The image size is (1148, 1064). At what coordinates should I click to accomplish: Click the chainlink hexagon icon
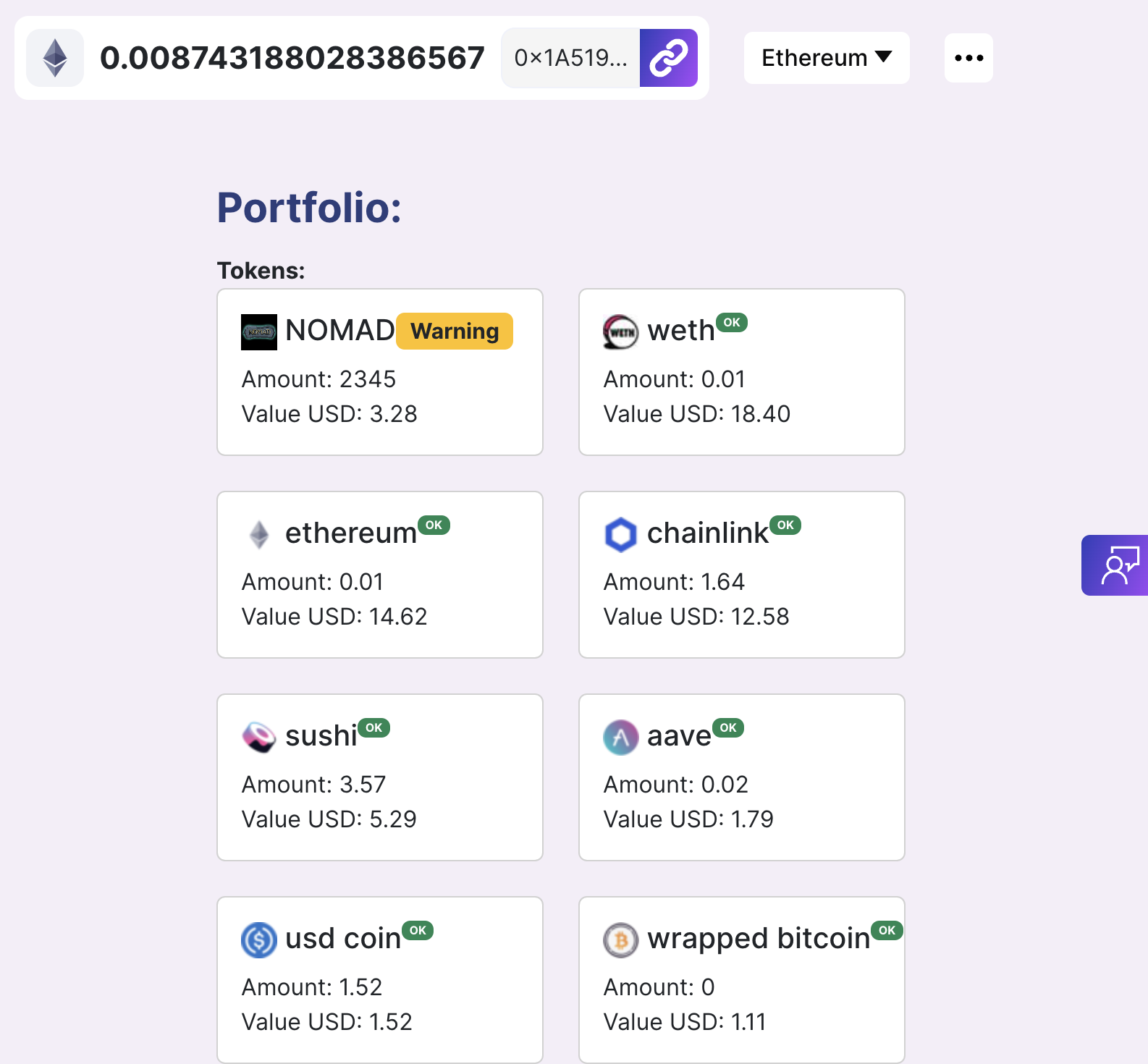[620, 534]
